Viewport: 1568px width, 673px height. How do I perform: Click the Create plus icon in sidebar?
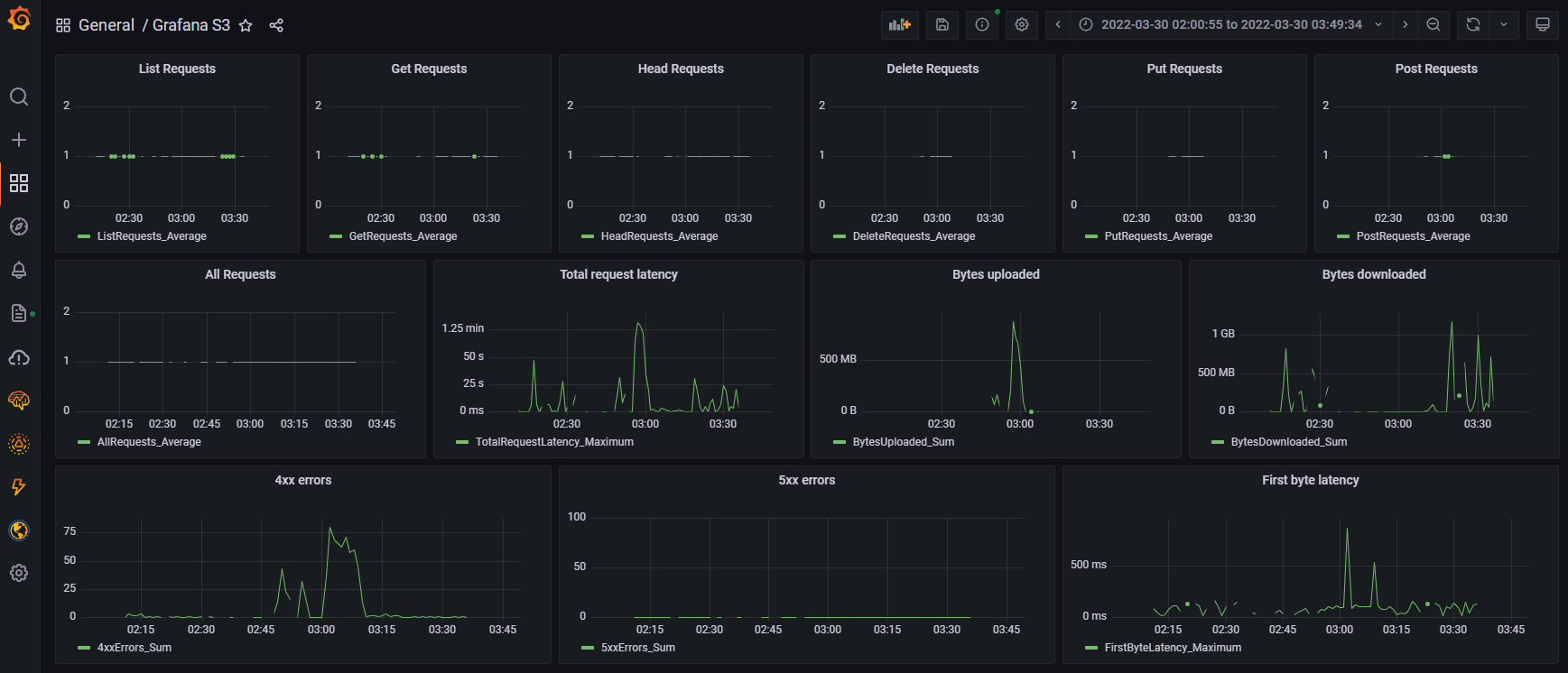19,140
